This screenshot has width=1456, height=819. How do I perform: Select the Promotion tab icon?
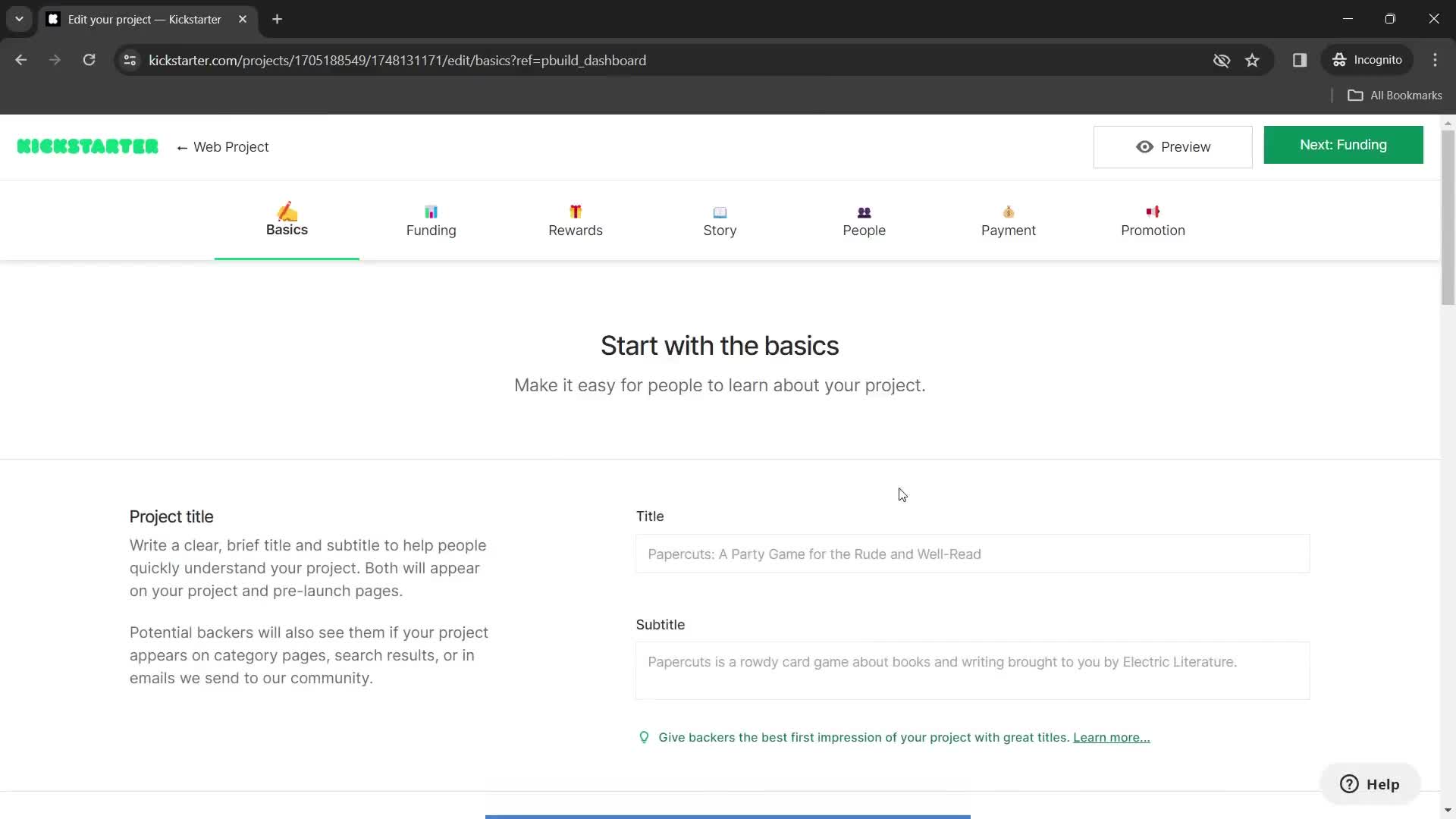(x=1153, y=210)
